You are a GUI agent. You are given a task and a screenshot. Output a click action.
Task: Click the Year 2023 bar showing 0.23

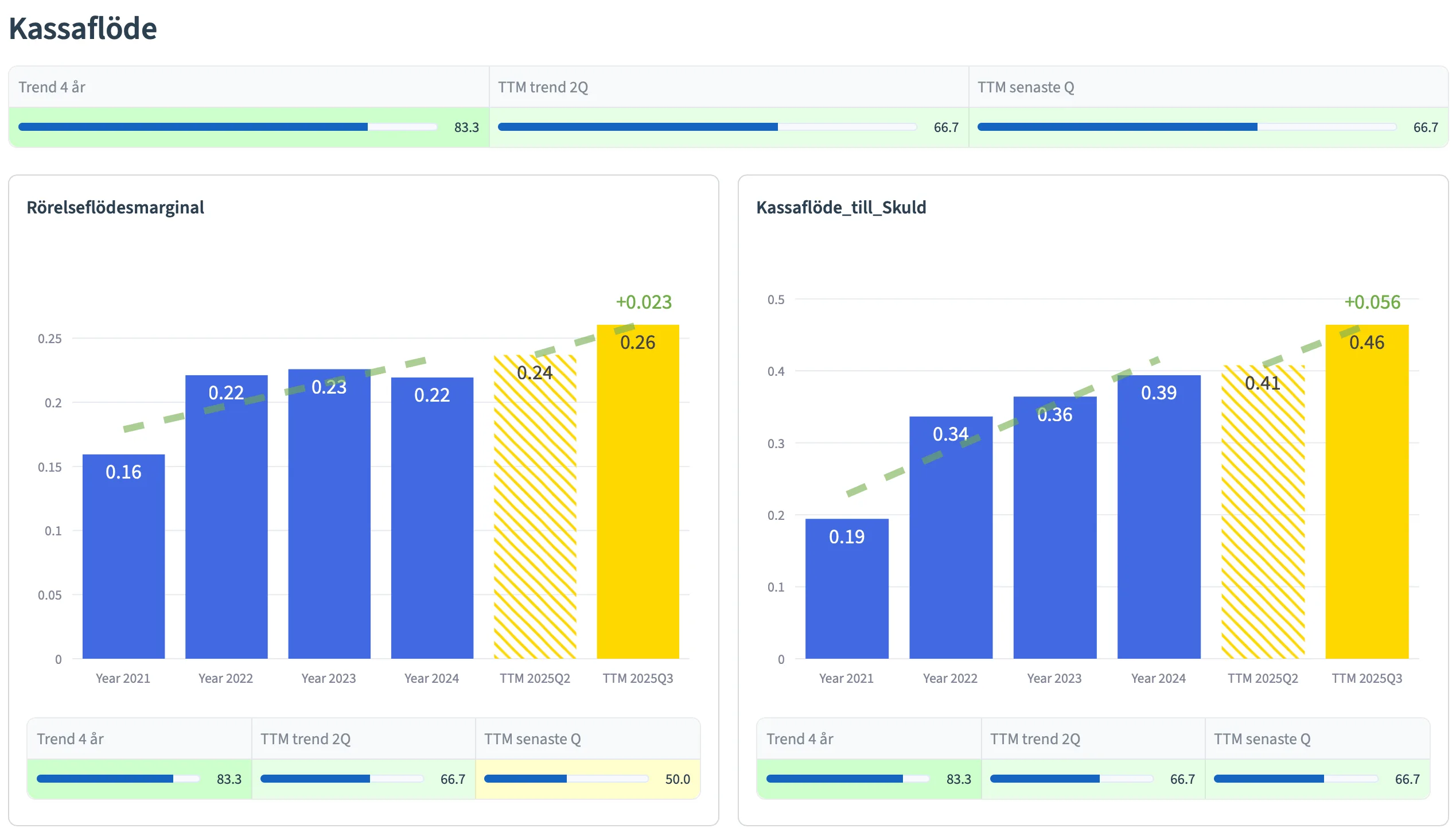coord(329,516)
